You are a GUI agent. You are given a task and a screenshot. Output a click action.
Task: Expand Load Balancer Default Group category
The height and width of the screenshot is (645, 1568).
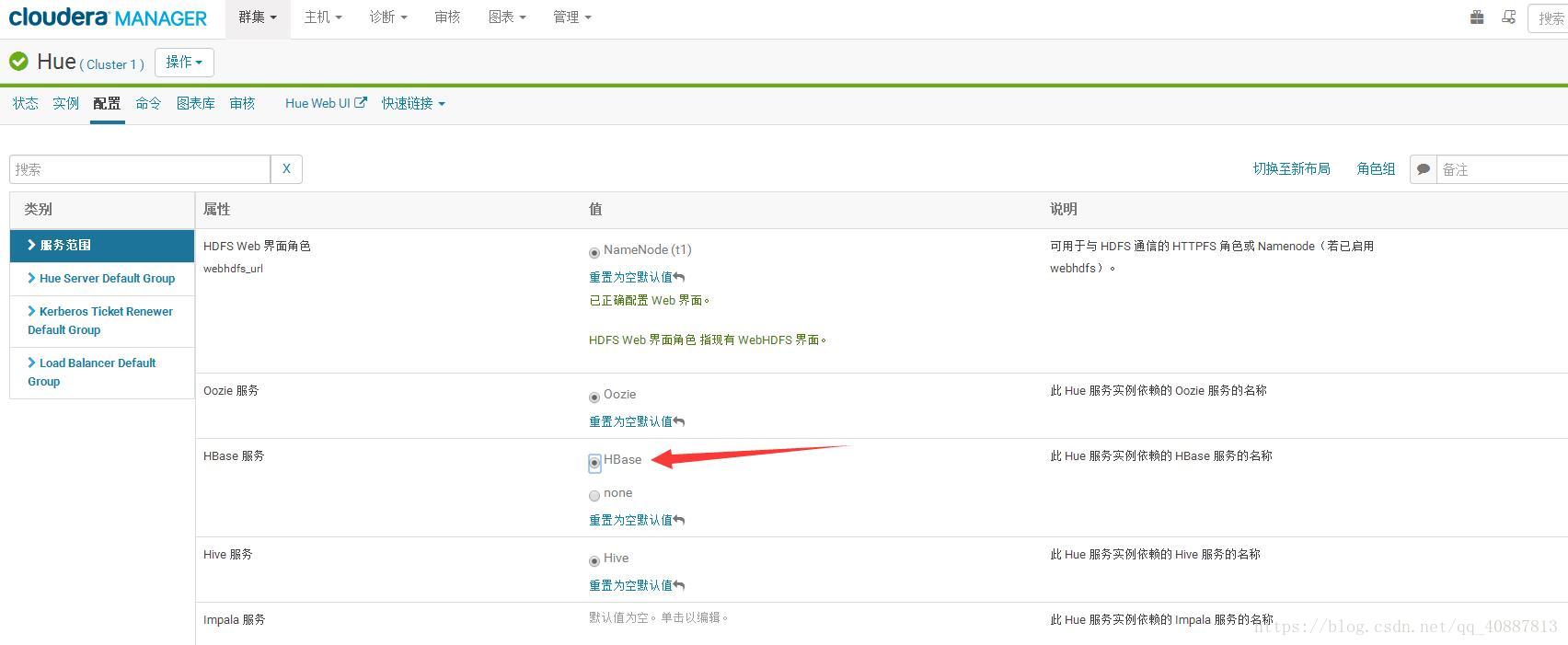(102, 372)
